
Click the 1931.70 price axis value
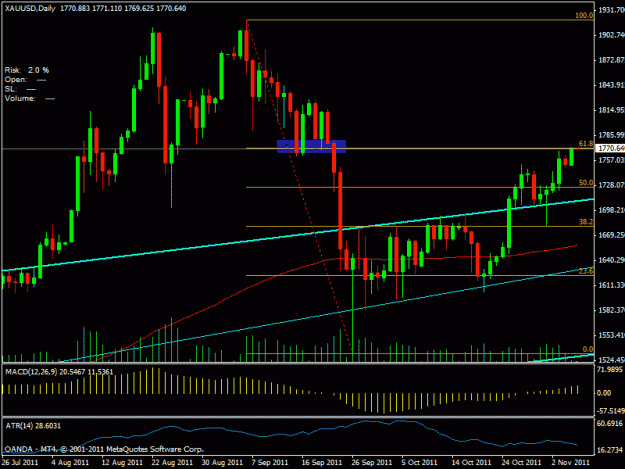[611, 10]
